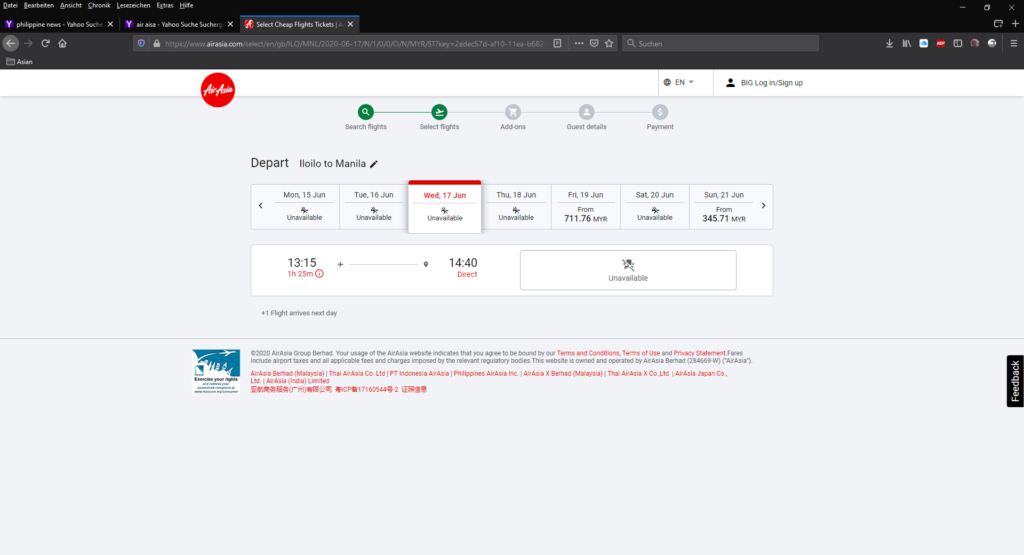This screenshot has height=555, width=1024.
Task: Switch to the philippine news tab
Action: click(60, 24)
